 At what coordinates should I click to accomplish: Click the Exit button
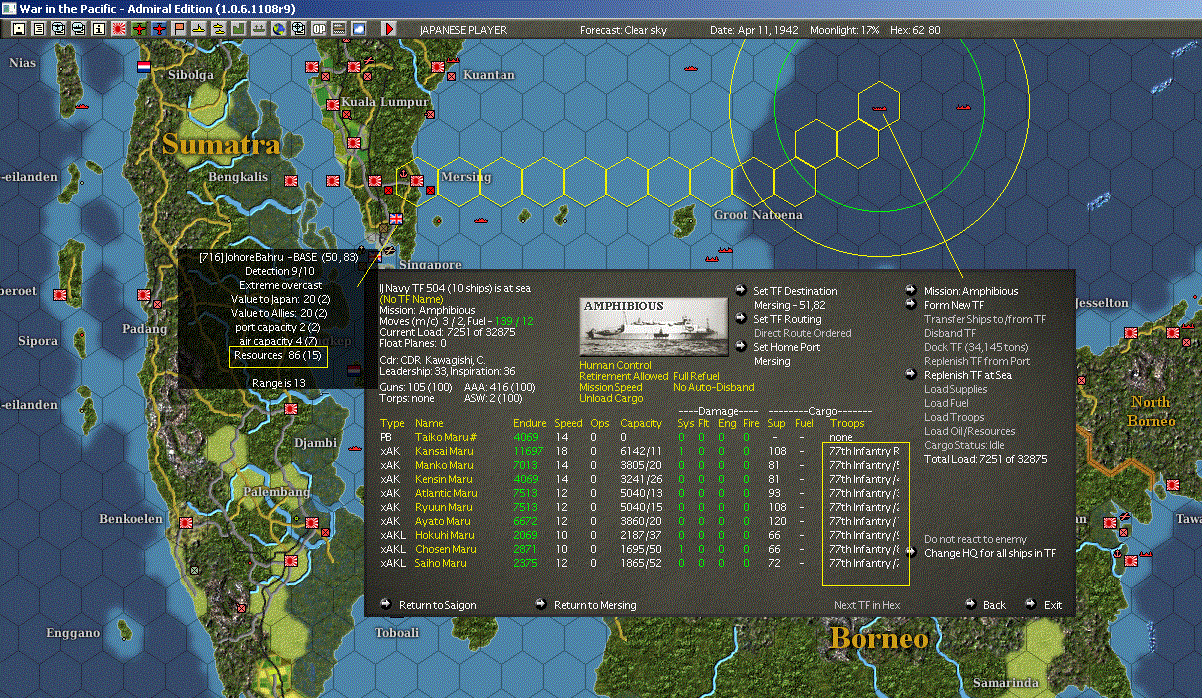(x=1053, y=605)
